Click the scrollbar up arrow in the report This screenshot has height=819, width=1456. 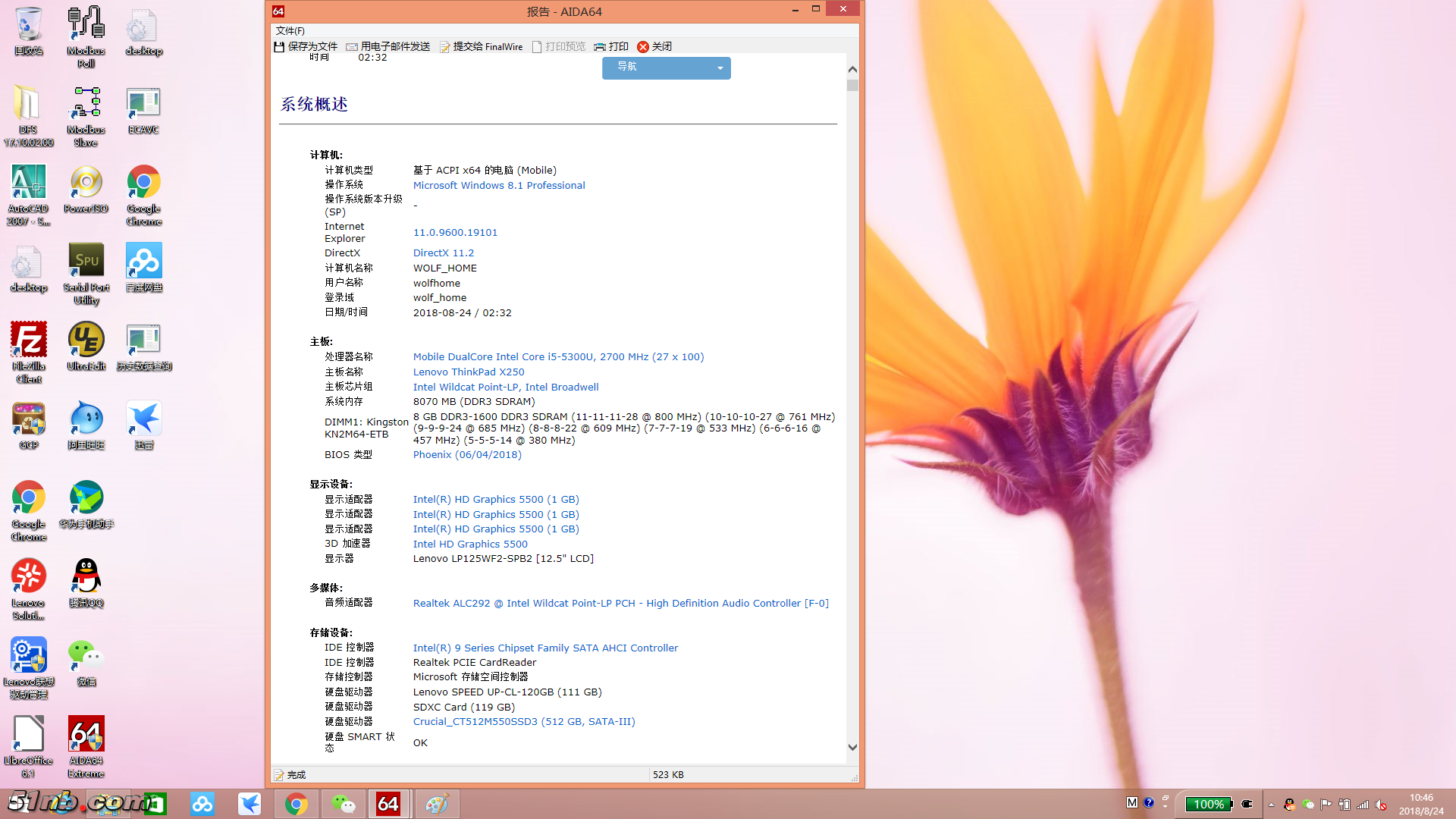852,69
